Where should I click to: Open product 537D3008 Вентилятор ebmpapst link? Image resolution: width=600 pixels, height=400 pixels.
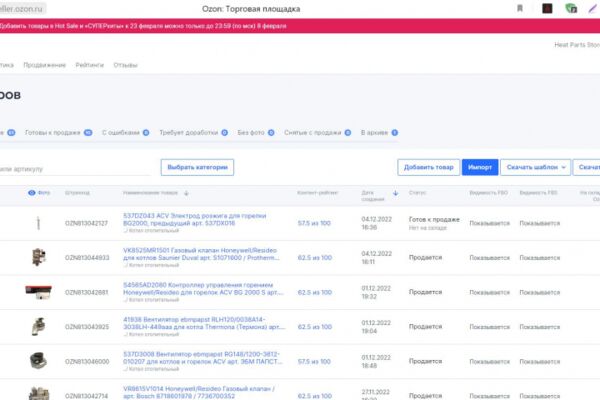coord(203,358)
